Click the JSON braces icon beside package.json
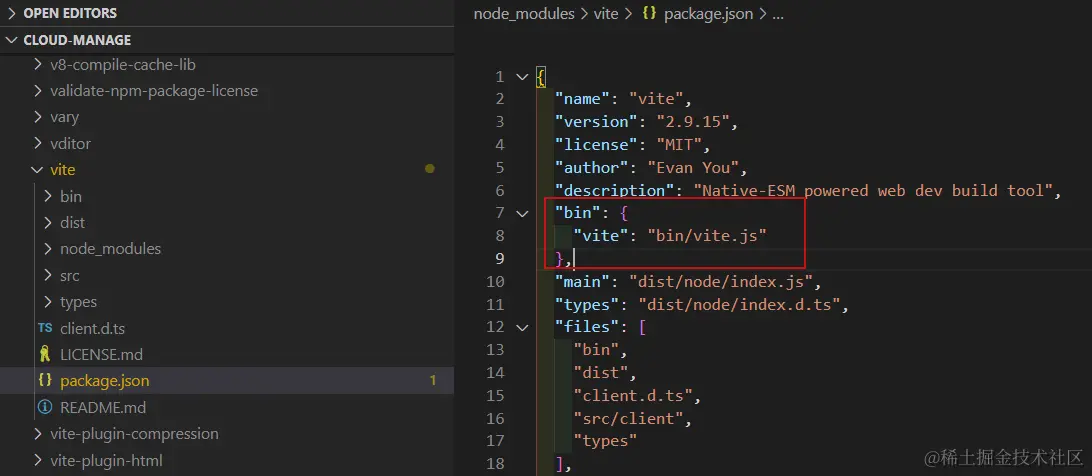1092x476 pixels. [45, 381]
